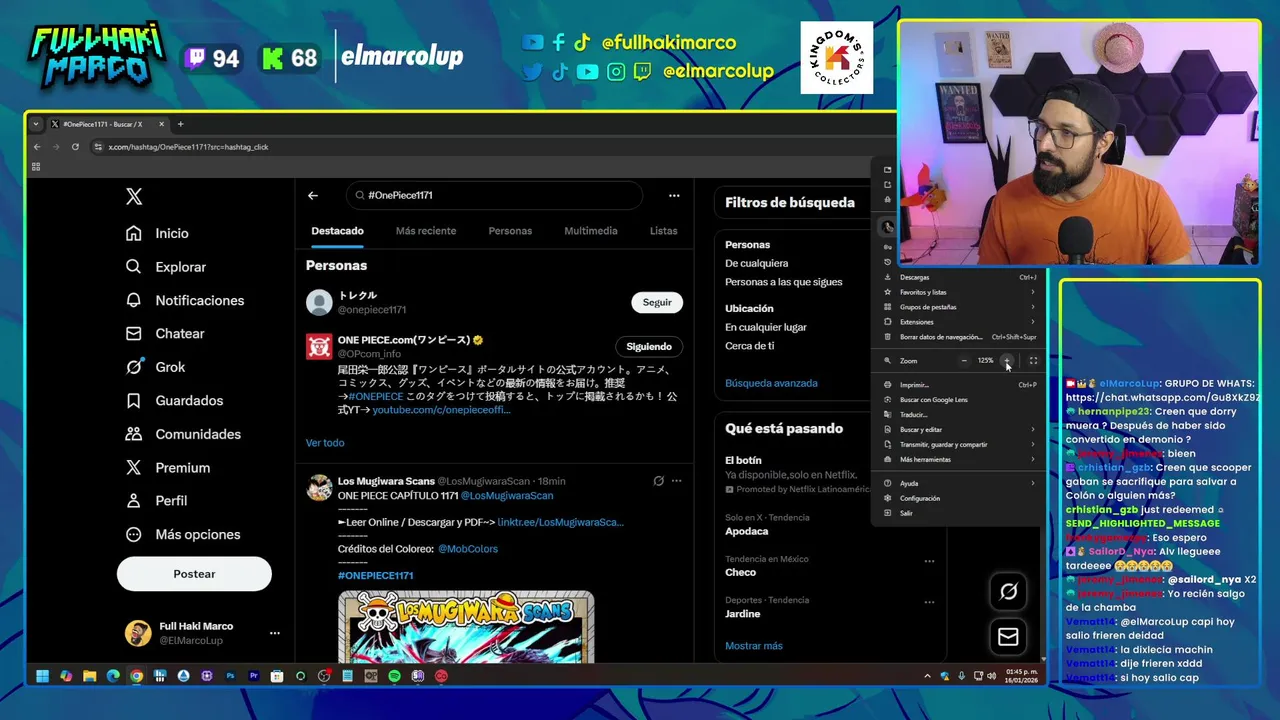Expand Favoritos y listas submenu
Image resolution: width=1280 pixels, height=720 pixels.
[x=960, y=292]
